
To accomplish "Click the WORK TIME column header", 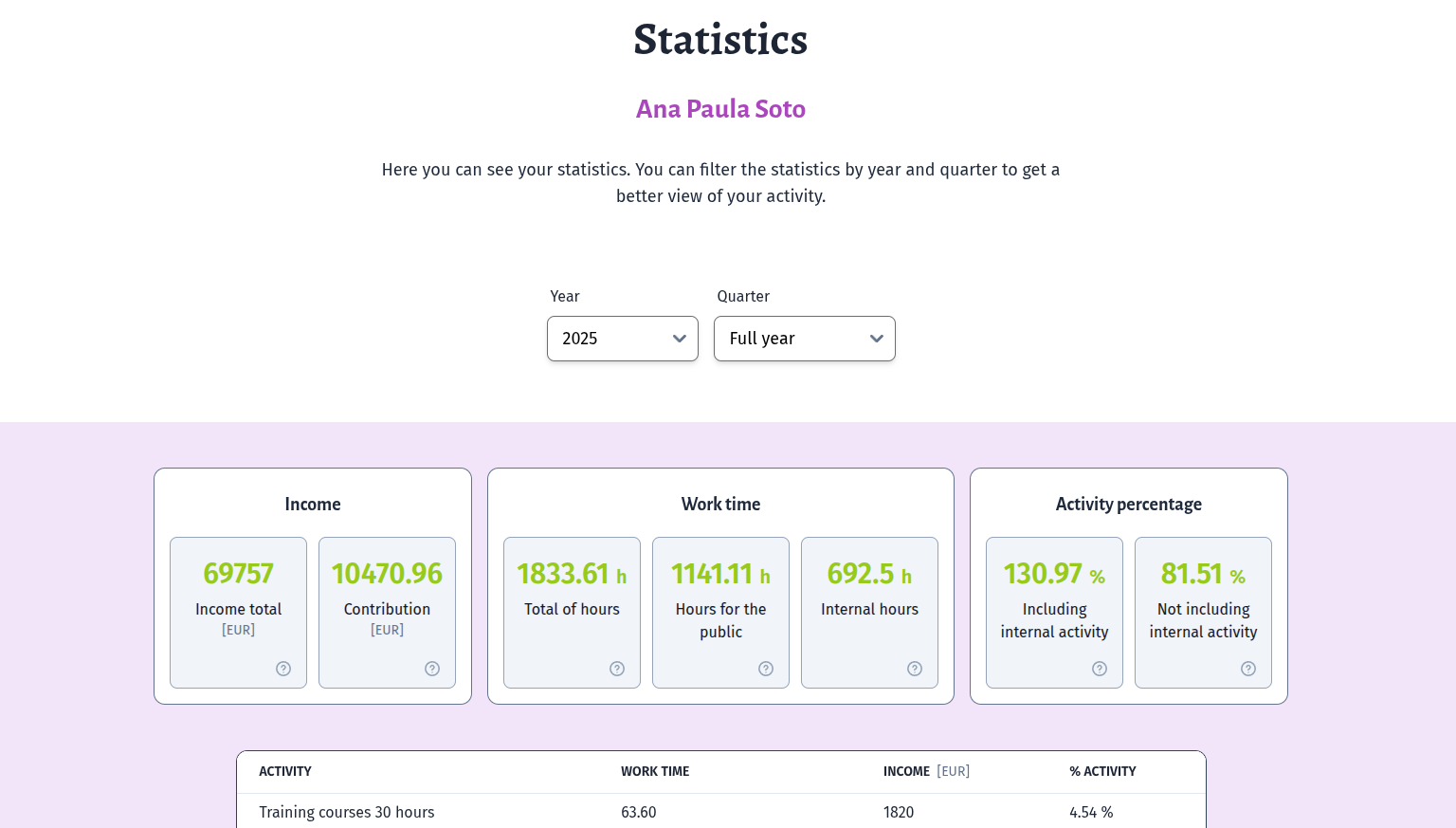I will 655,772.
